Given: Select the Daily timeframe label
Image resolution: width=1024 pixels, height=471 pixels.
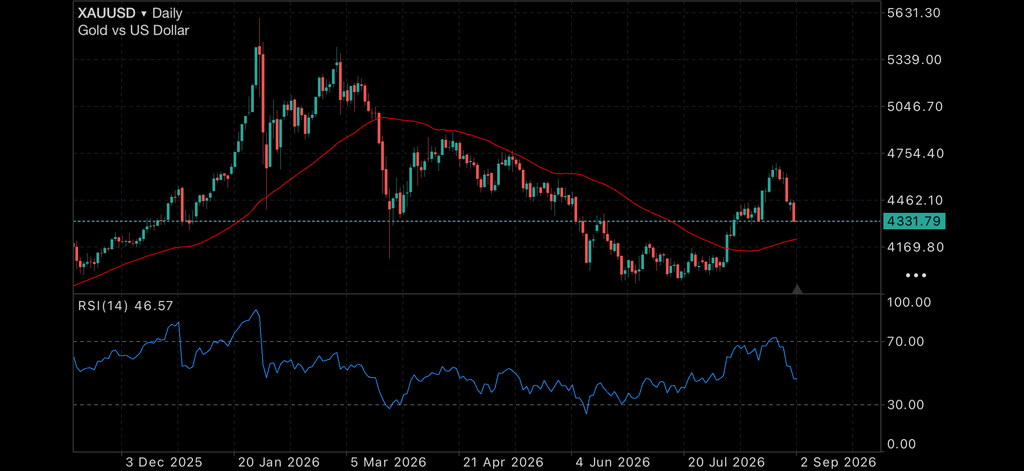Looking at the screenshot, I should tap(167, 14).
